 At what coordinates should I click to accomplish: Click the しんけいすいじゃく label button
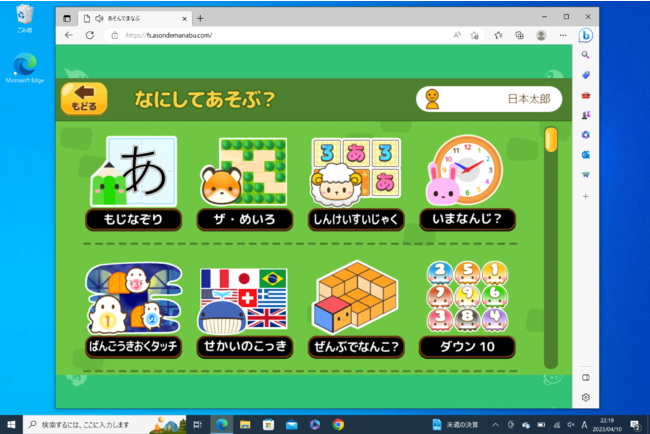pyautogui.click(x=356, y=219)
